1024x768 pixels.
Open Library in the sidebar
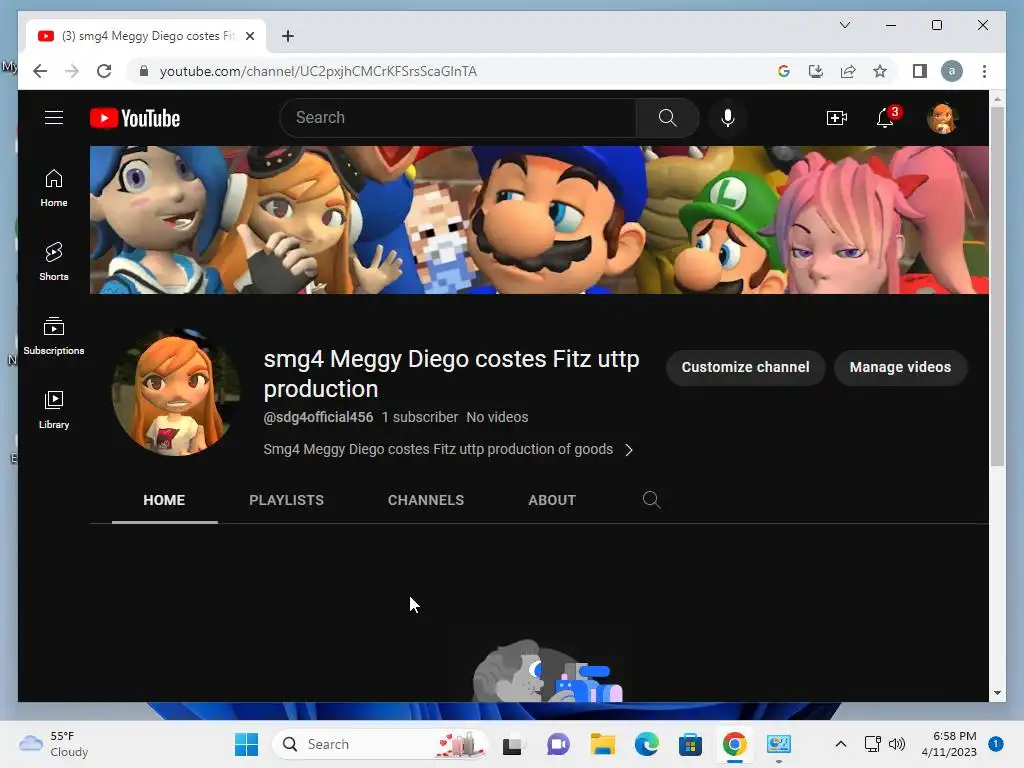click(x=54, y=410)
